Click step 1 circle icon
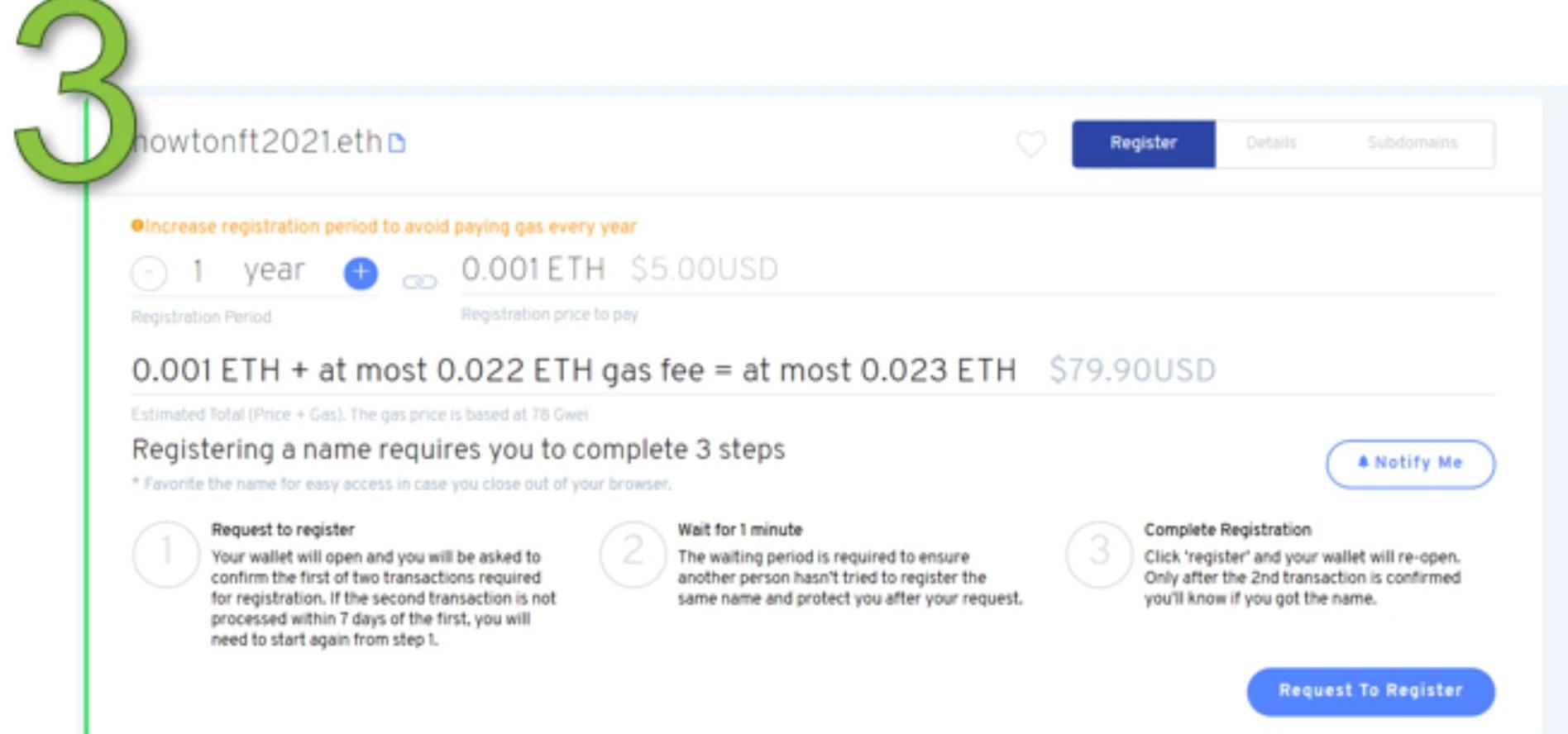 pyautogui.click(x=166, y=553)
